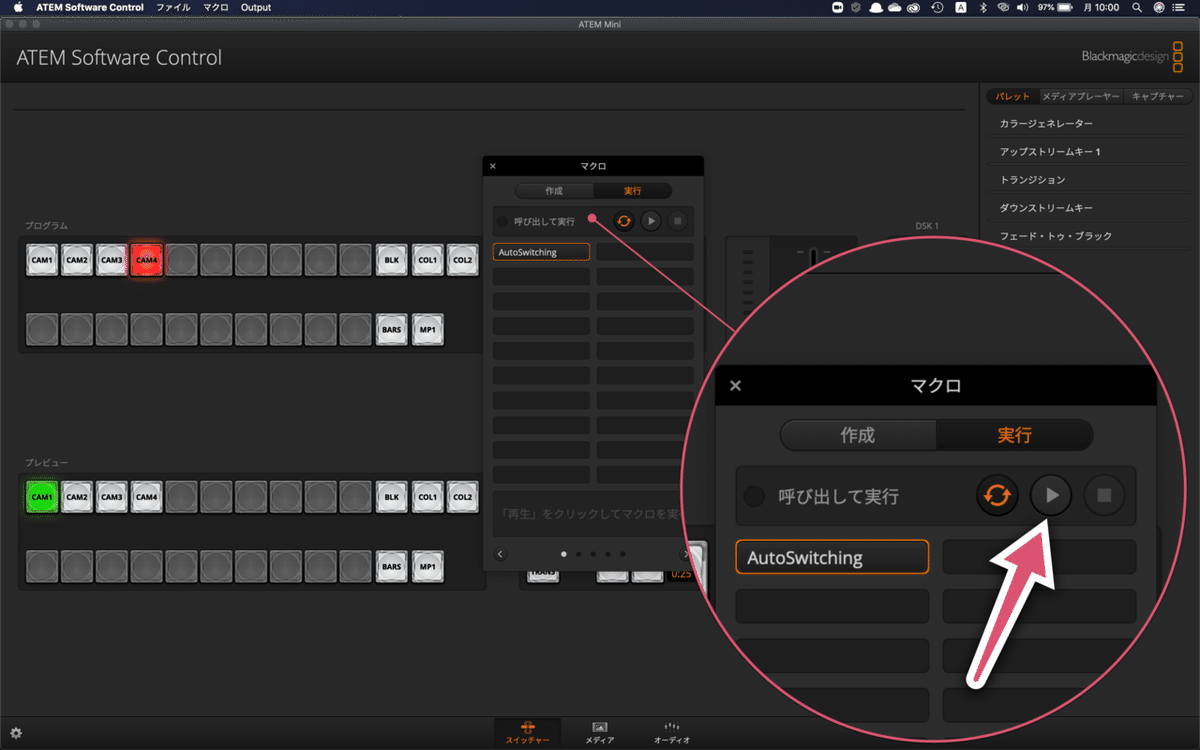Select the empty macro slot beside AutoSwitching
This screenshot has height=750, width=1200.
[645, 252]
